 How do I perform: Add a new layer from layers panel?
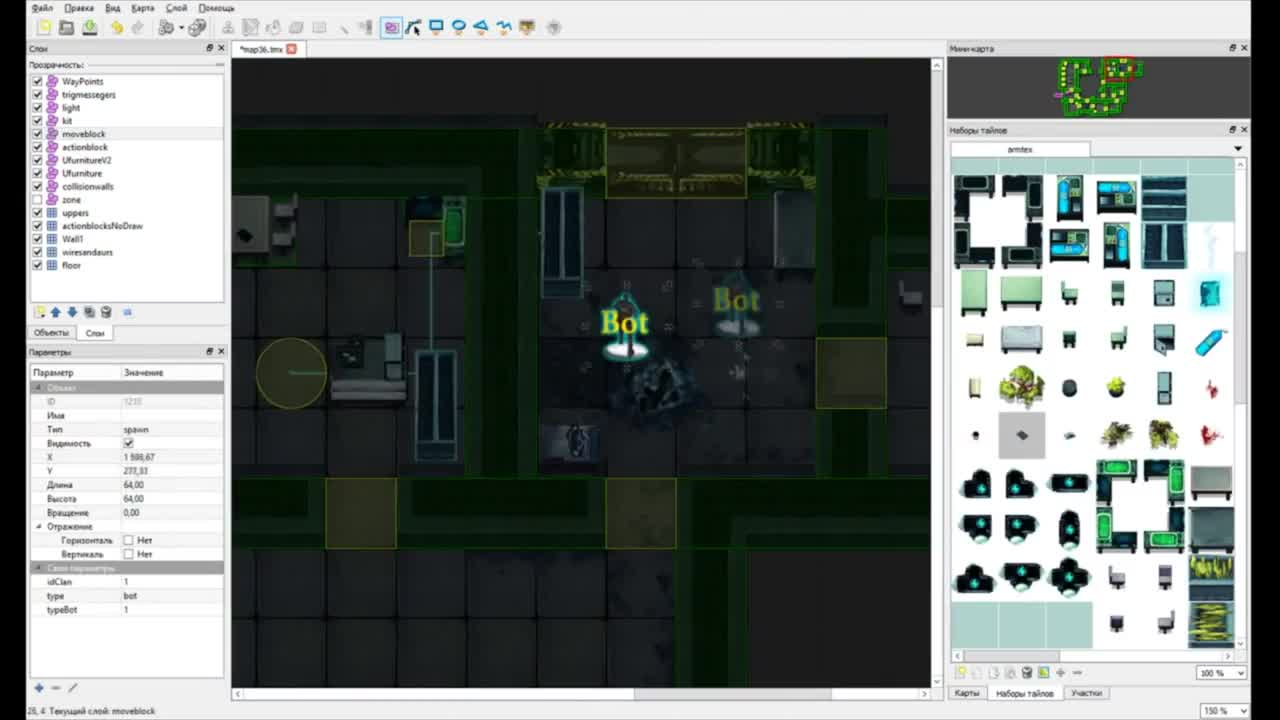(39, 312)
